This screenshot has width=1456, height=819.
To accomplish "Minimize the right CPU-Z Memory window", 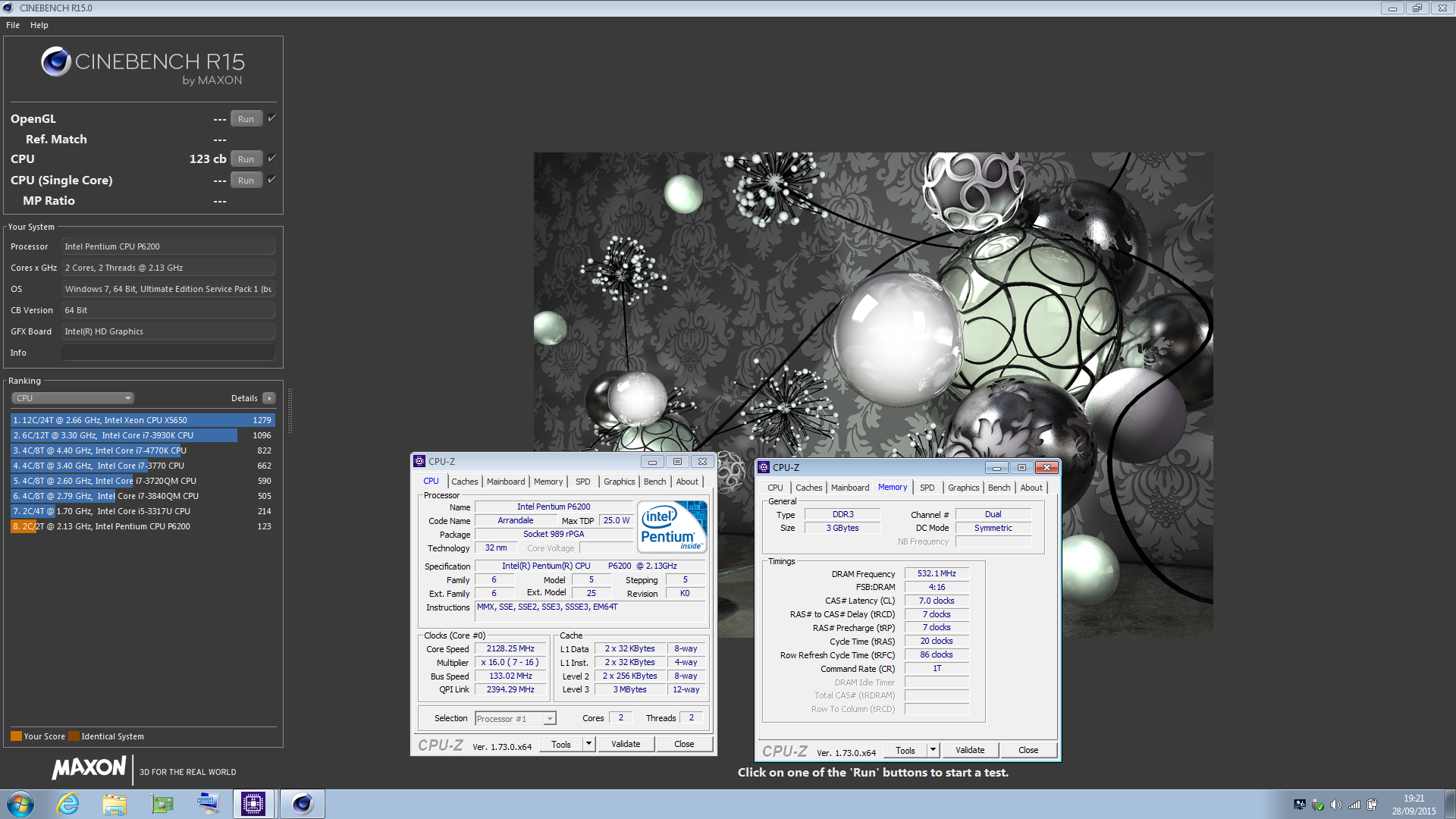I will coord(996,467).
